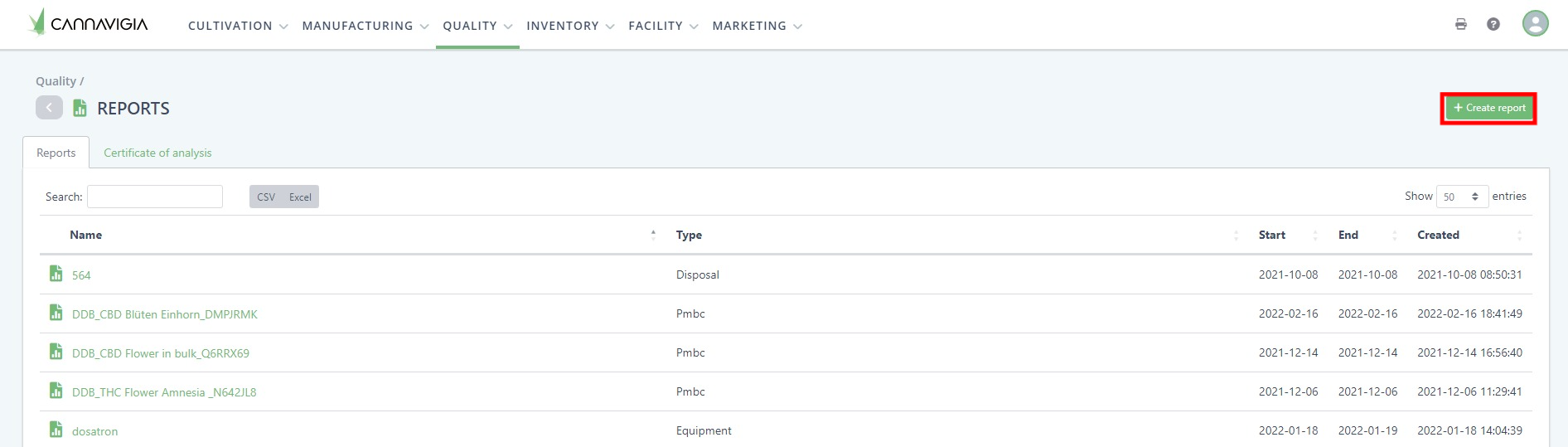Viewport: 1568px width, 447px height.
Task: Export the table with CSV button
Action: click(266, 197)
